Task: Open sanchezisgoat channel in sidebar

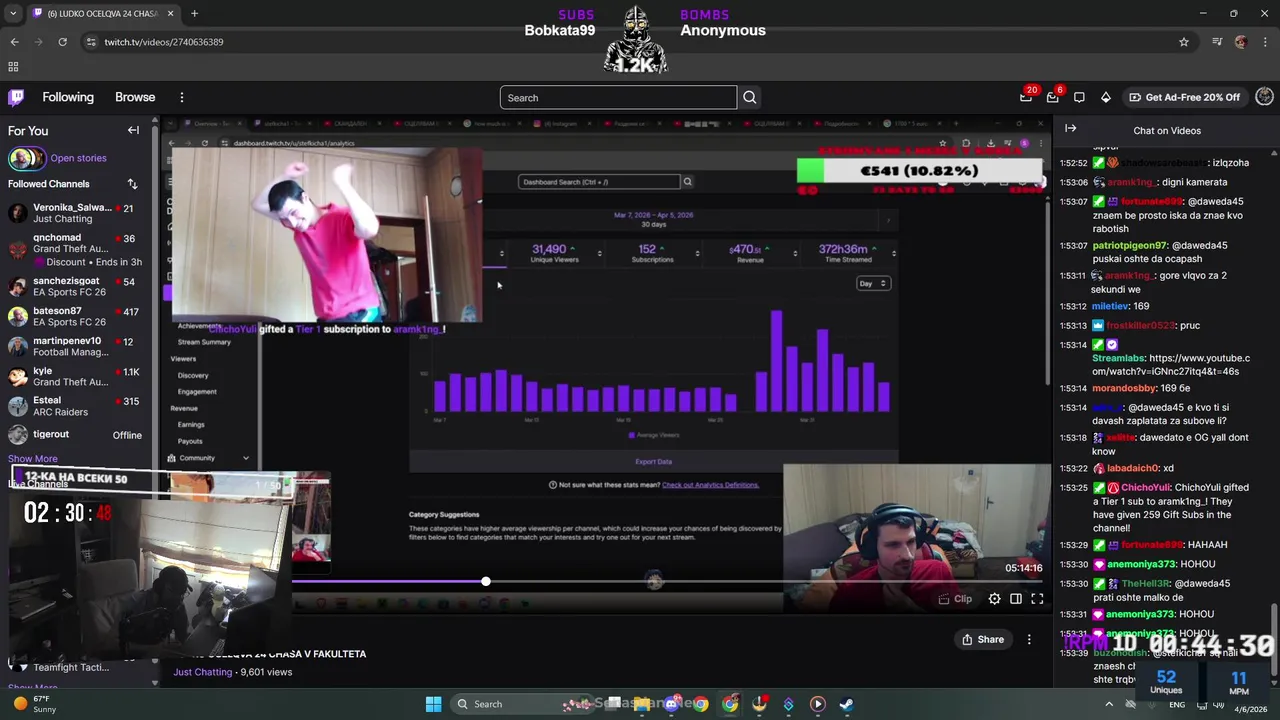Action: [x=78, y=287]
